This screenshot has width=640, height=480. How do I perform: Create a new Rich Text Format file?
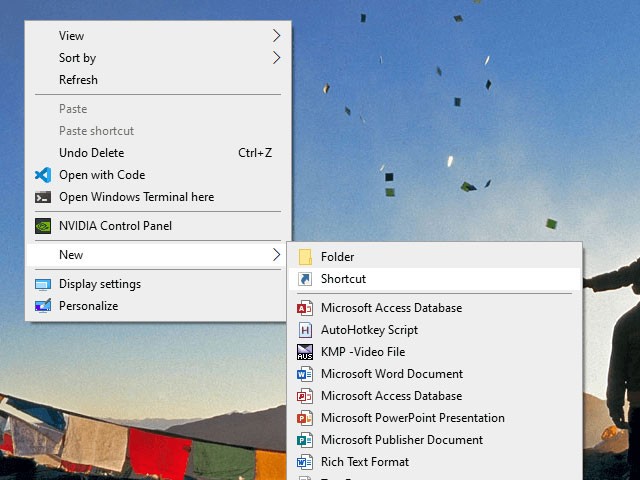point(364,462)
